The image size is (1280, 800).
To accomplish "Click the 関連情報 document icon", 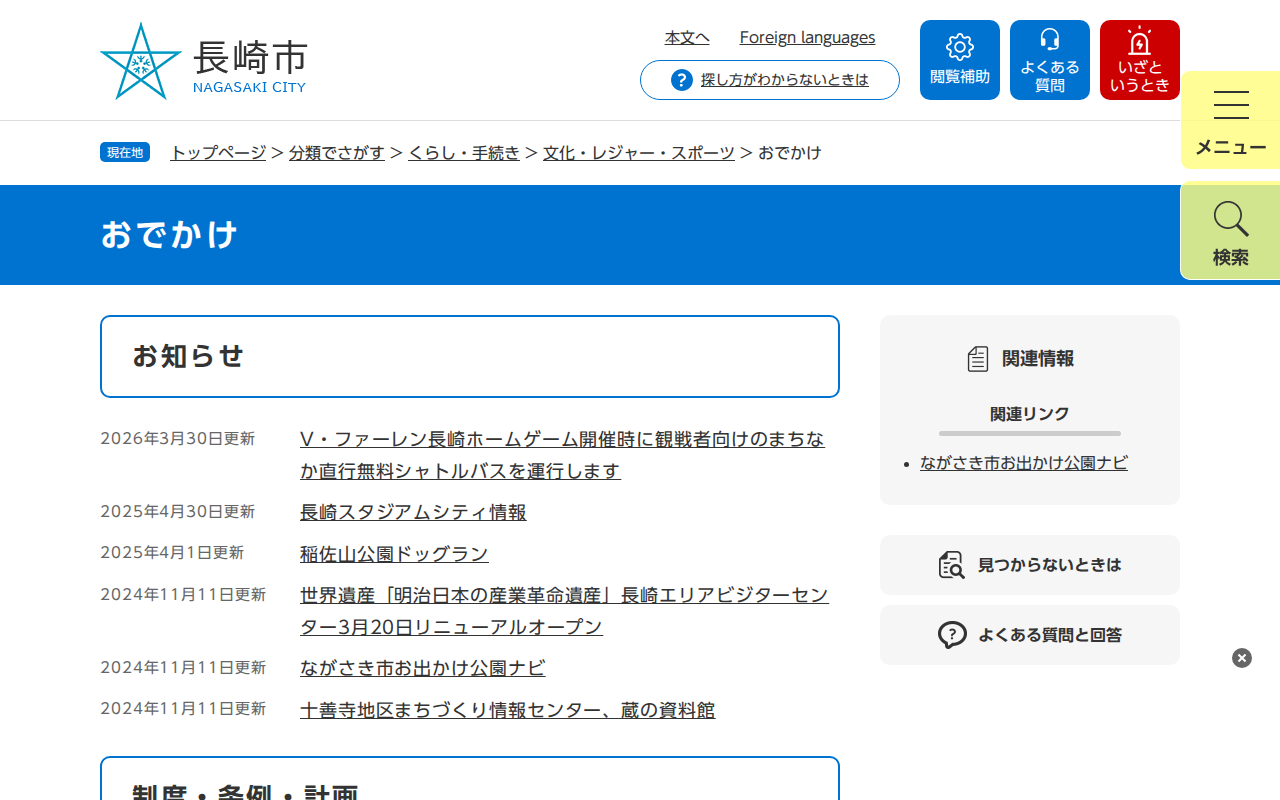I will coord(978,359).
